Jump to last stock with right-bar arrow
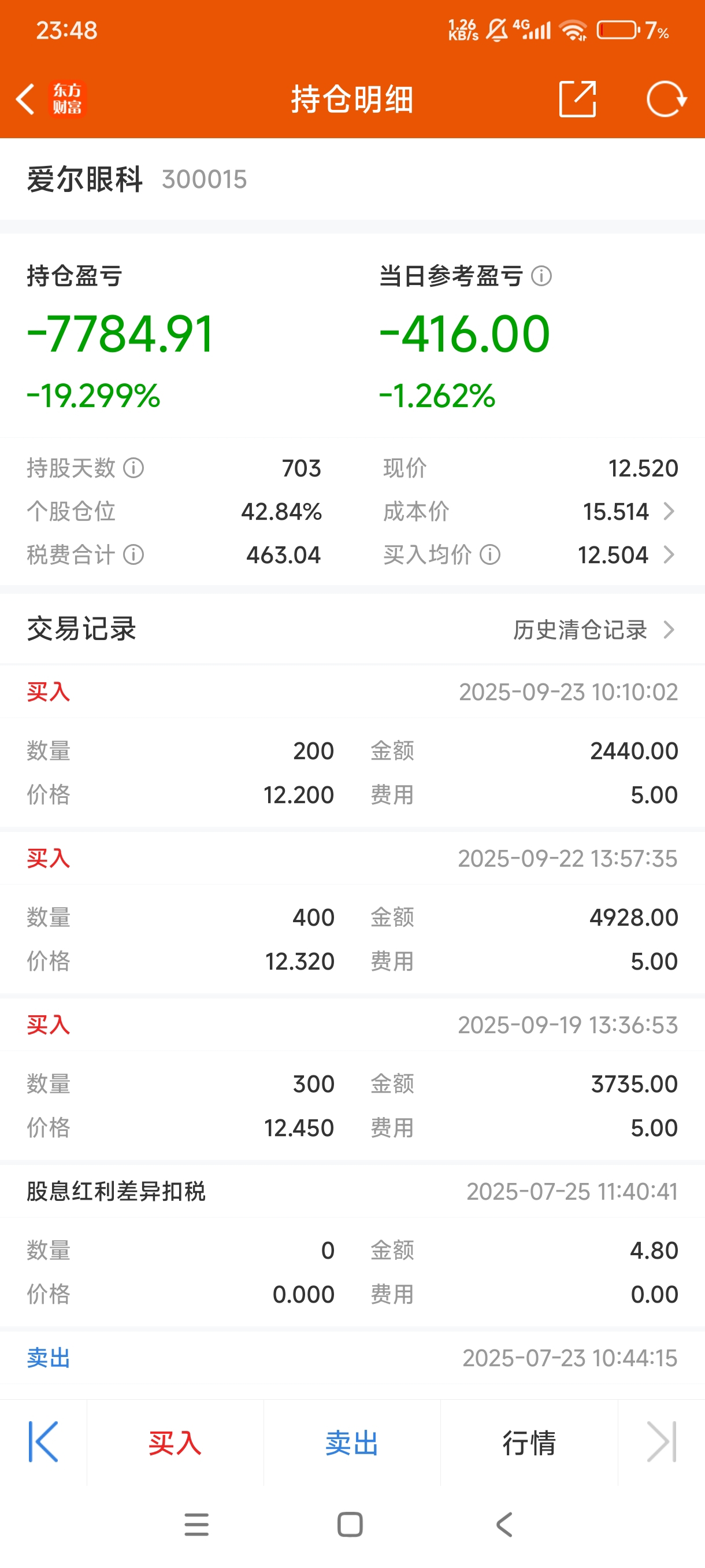705x1568 pixels. point(662,1441)
